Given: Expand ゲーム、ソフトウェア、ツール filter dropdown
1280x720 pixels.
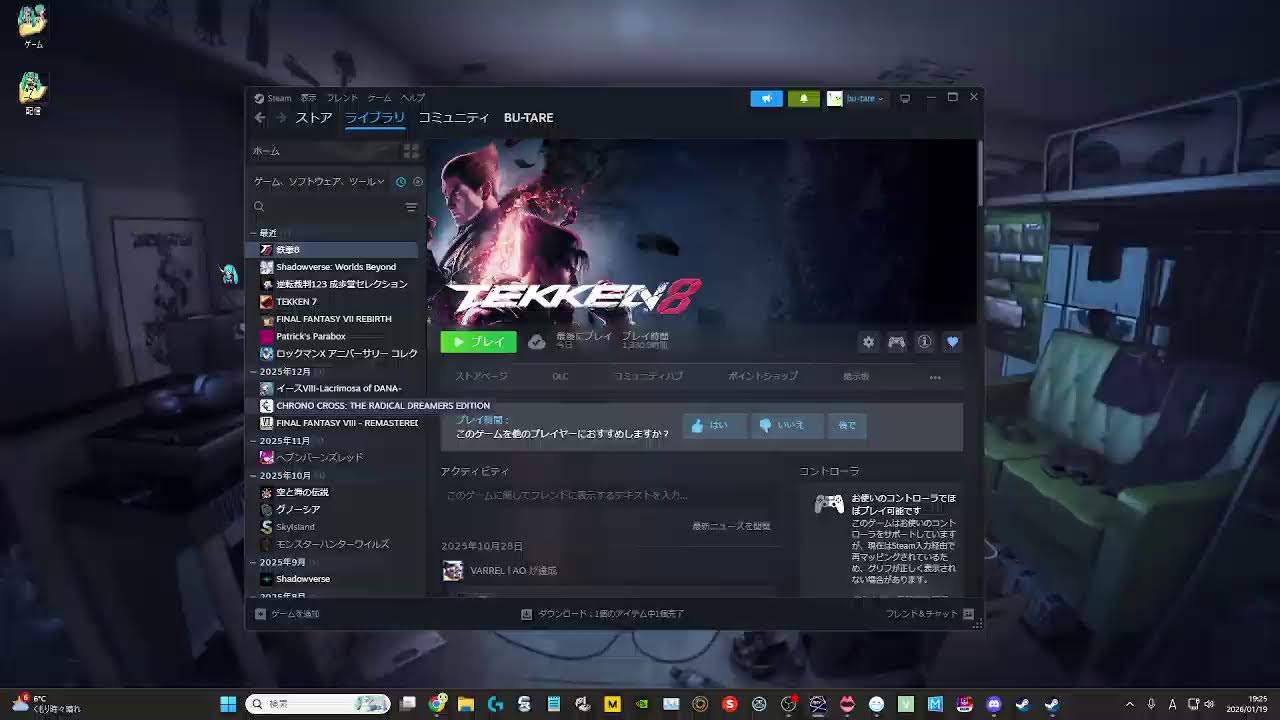Looking at the screenshot, I should pyautogui.click(x=319, y=182).
